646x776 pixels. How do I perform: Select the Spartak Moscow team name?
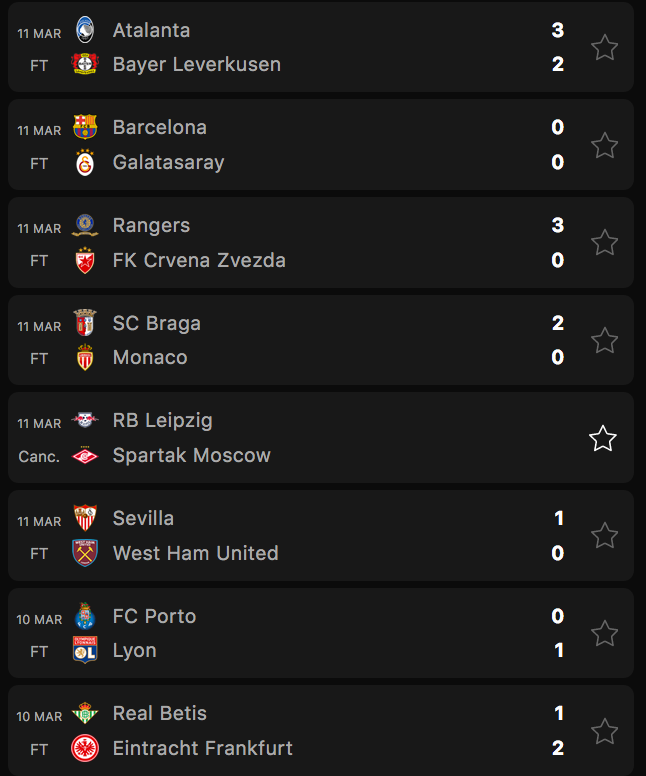click(191, 456)
